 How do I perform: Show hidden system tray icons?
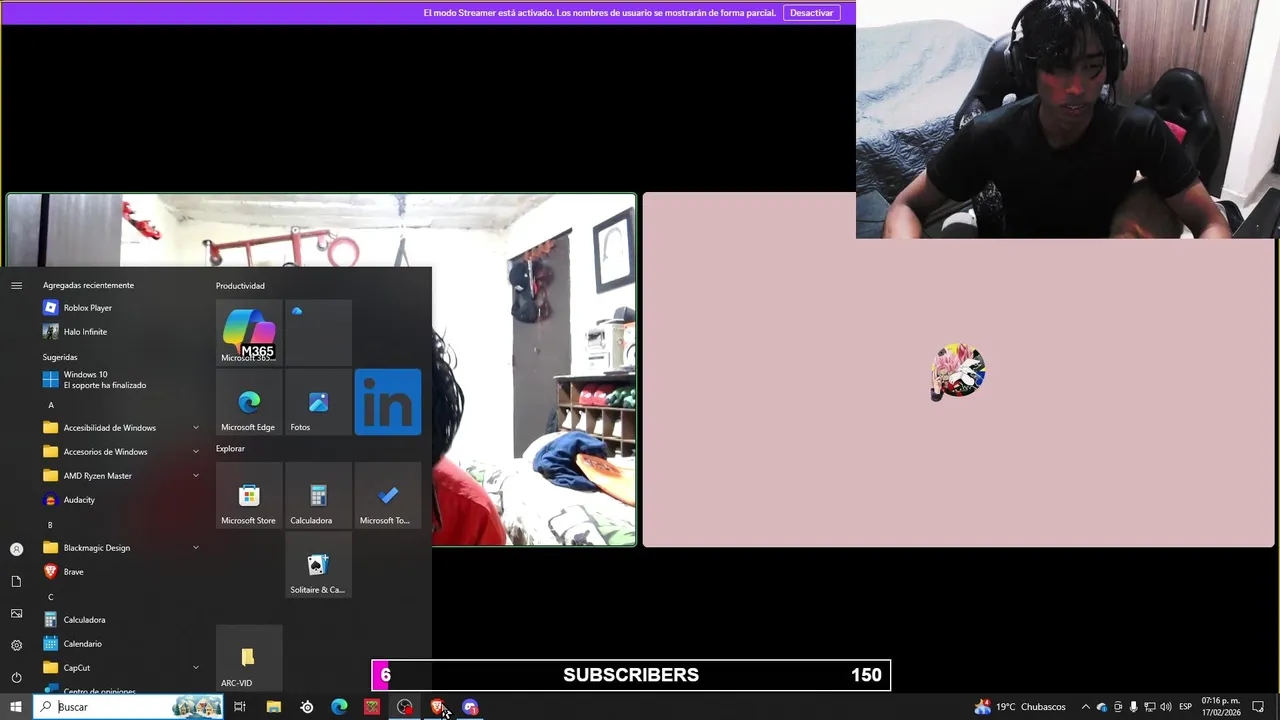pyautogui.click(x=1085, y=707)
